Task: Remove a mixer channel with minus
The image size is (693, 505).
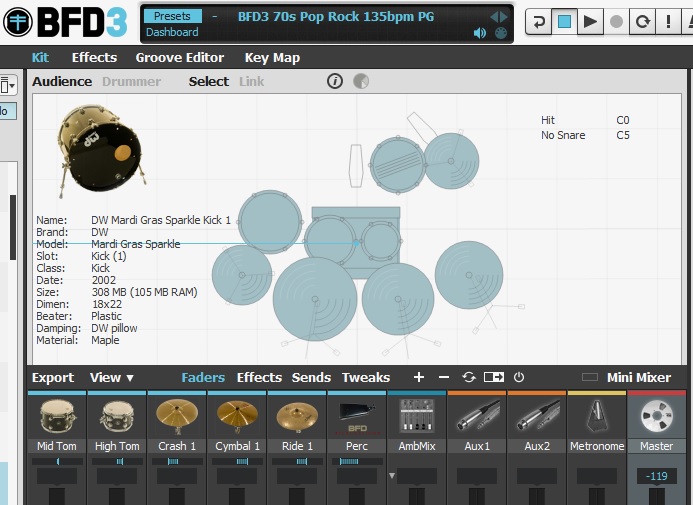Action: 444,377
